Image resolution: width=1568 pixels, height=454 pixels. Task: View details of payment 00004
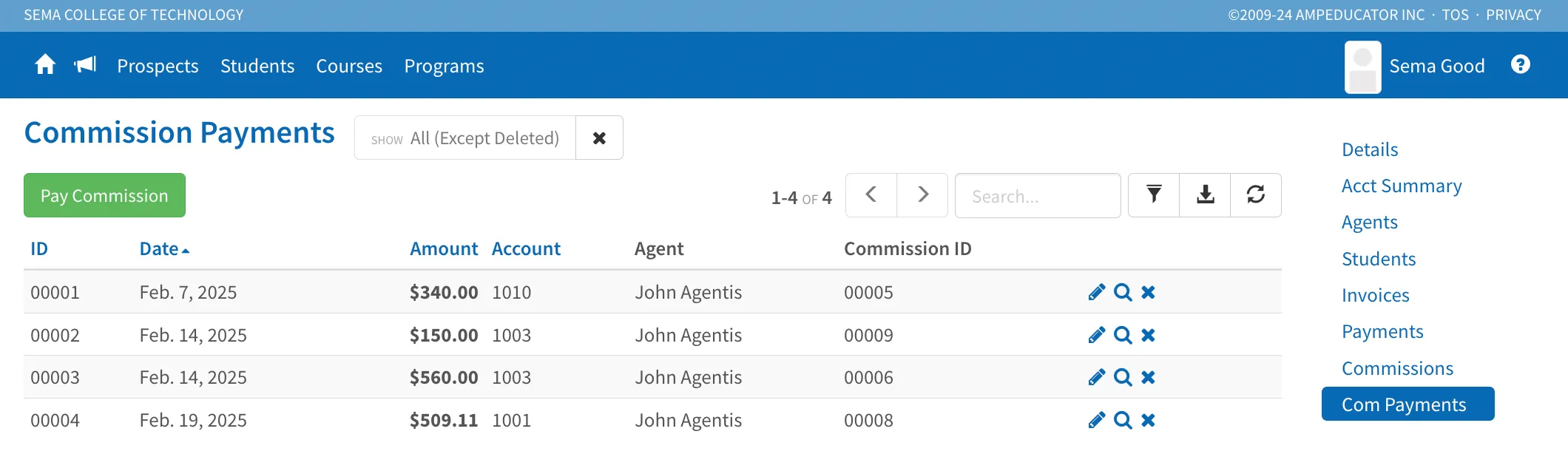point(1123,420)
